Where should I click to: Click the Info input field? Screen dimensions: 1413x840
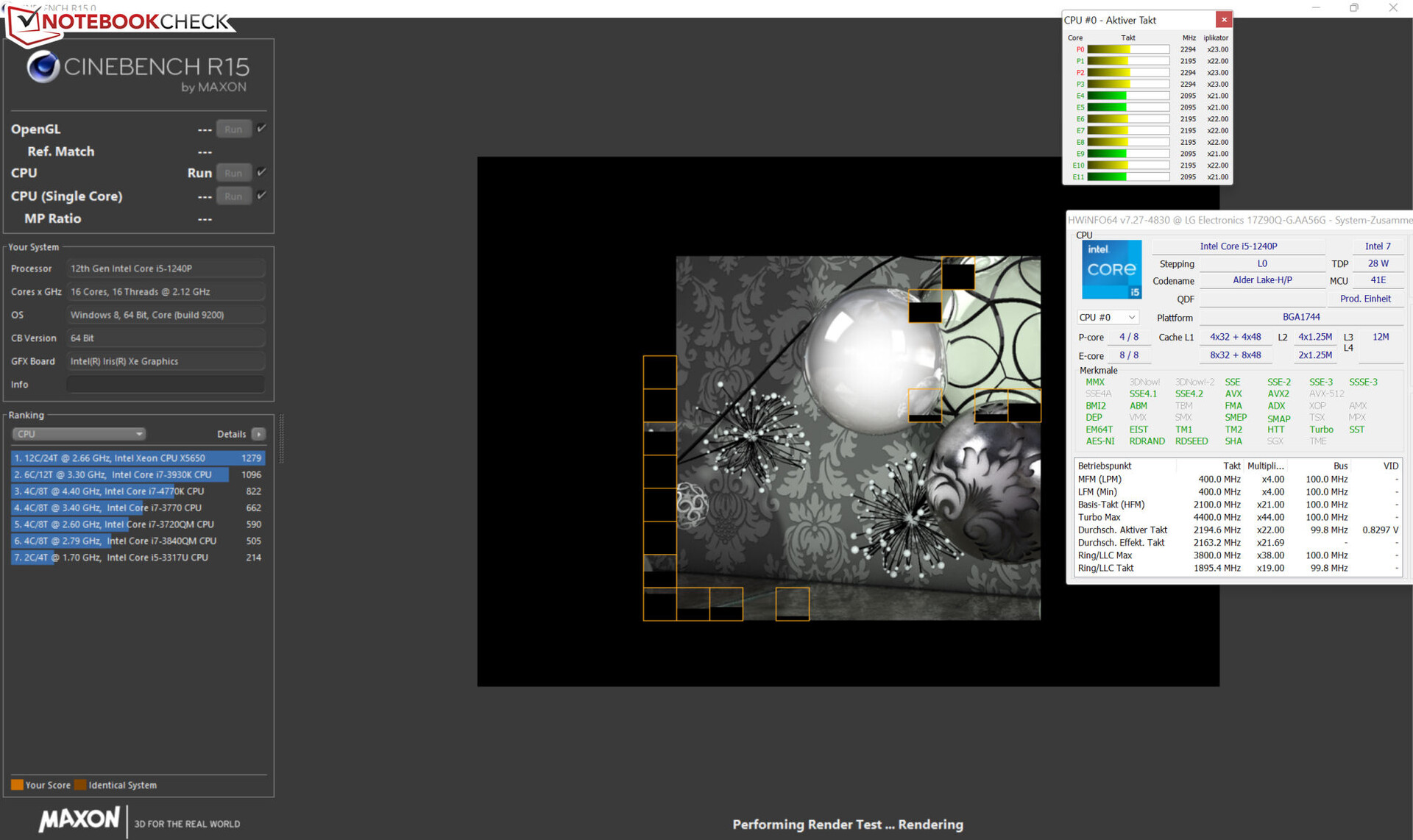click(166, 384)
